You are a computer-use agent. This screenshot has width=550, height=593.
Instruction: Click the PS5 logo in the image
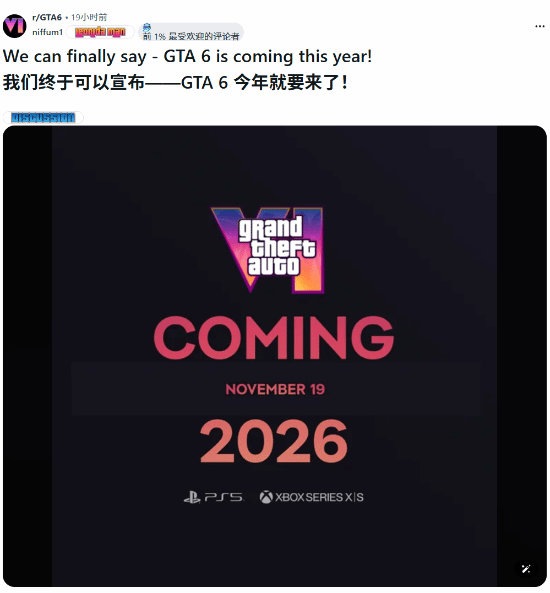tap(214, 497)
